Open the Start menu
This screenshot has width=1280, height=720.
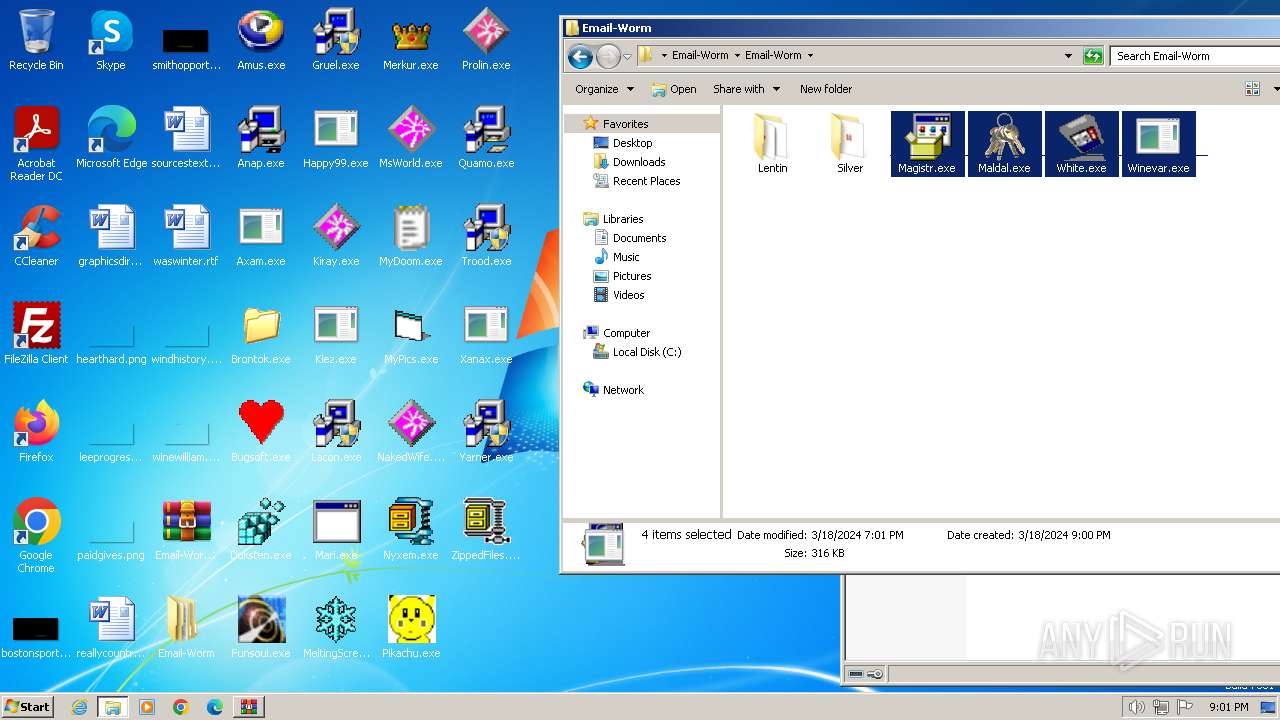click(27, 706)
